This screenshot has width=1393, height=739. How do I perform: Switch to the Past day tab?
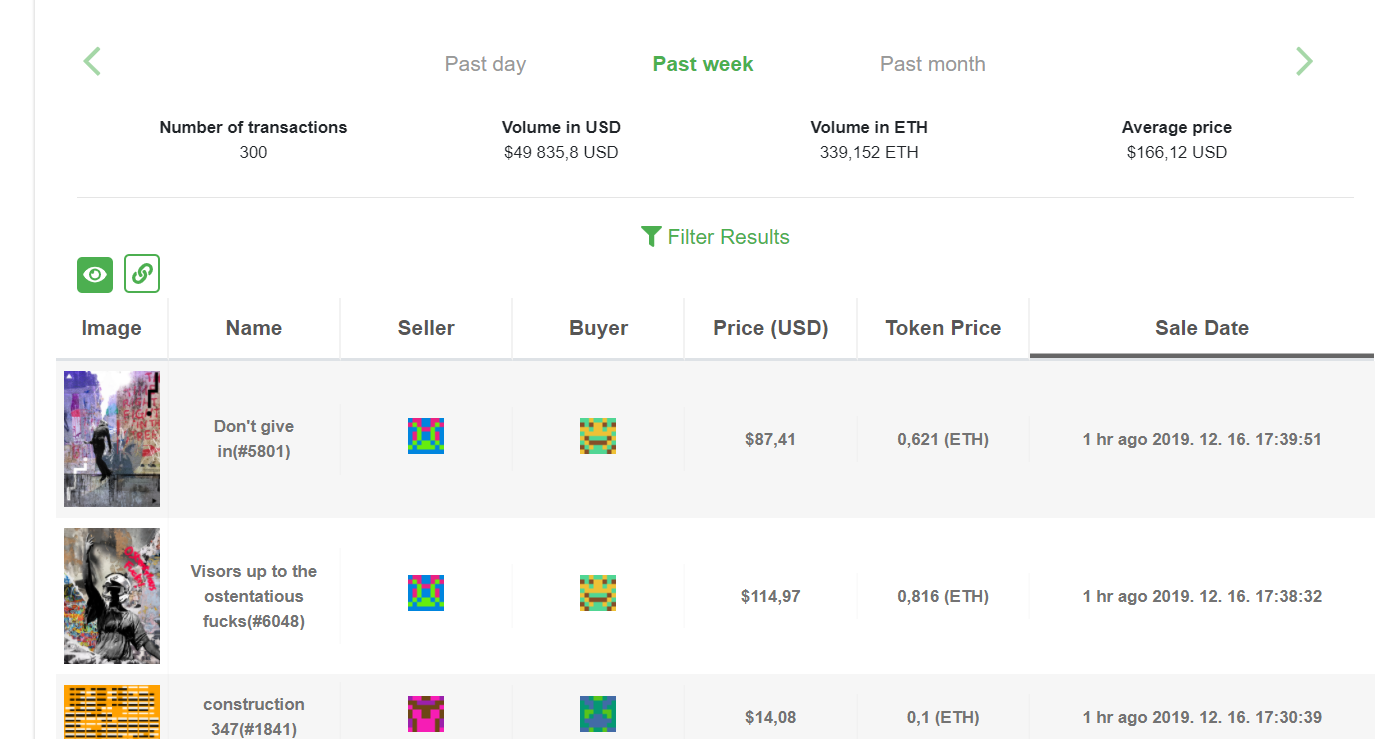click(485, 64)
